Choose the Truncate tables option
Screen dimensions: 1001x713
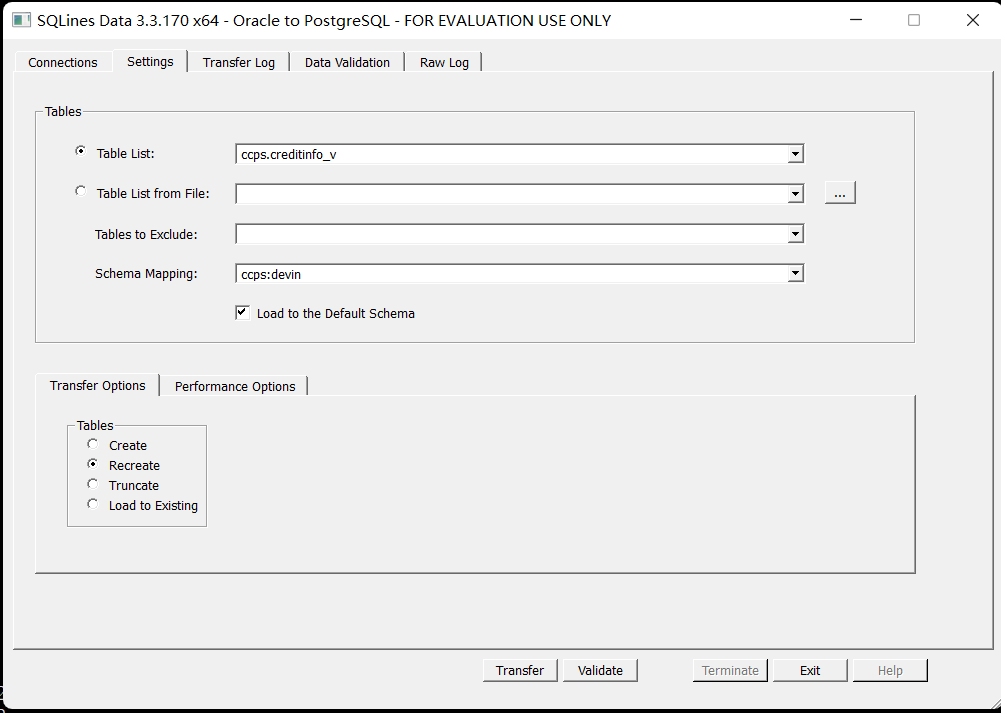tap(93, 484)
